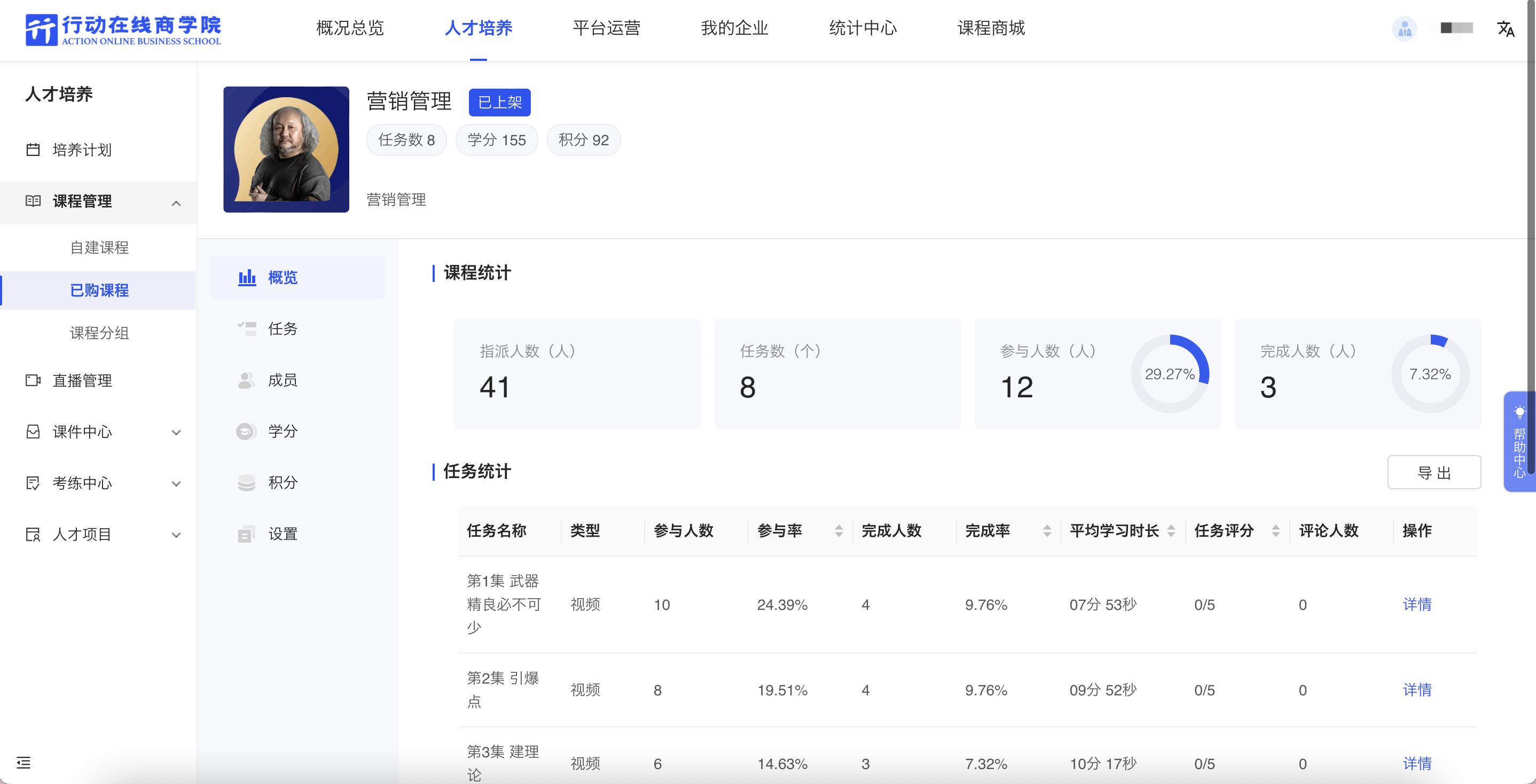Click the 考练中心 edit icon

click(34, 483)
